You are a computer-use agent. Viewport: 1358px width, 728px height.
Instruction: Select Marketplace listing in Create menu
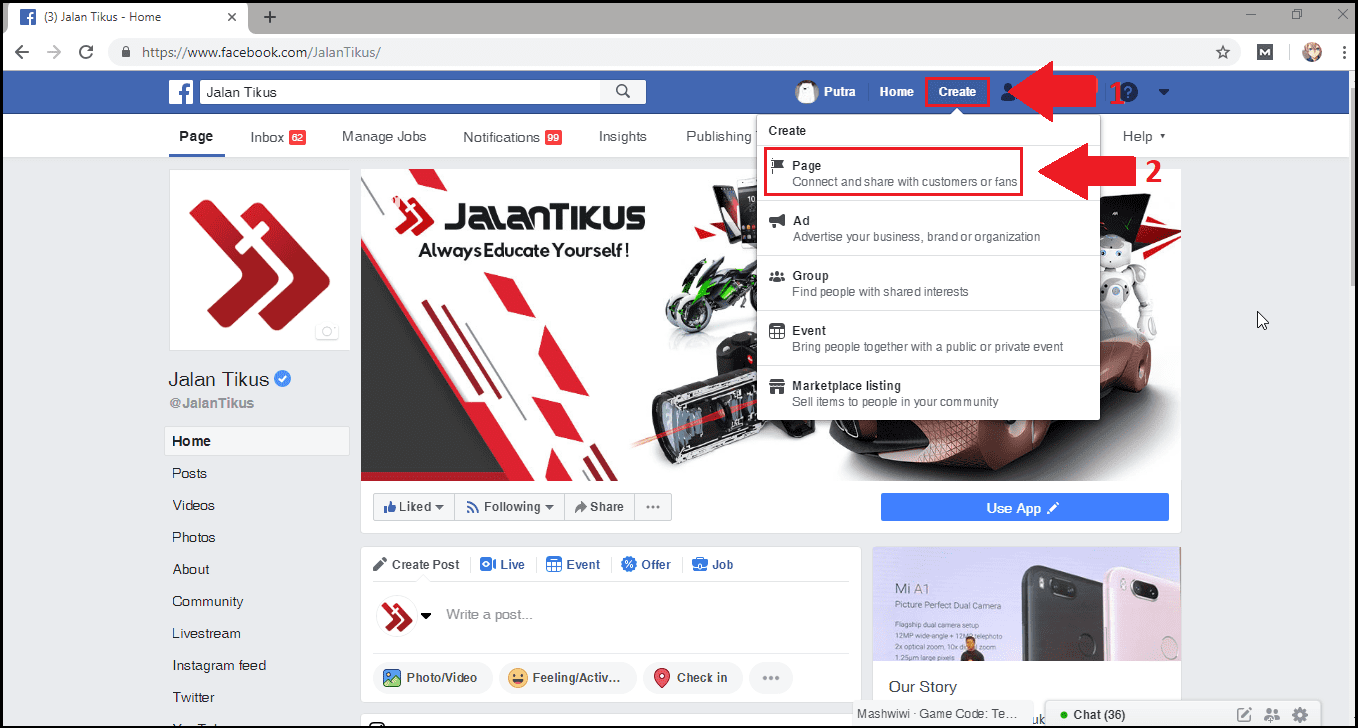point(928,393)
